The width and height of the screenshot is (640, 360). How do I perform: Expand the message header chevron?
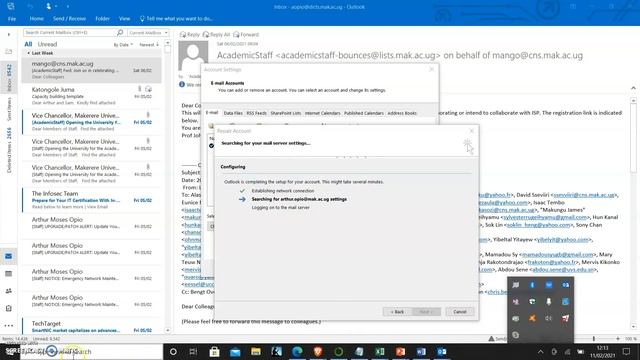click(633, 88)
